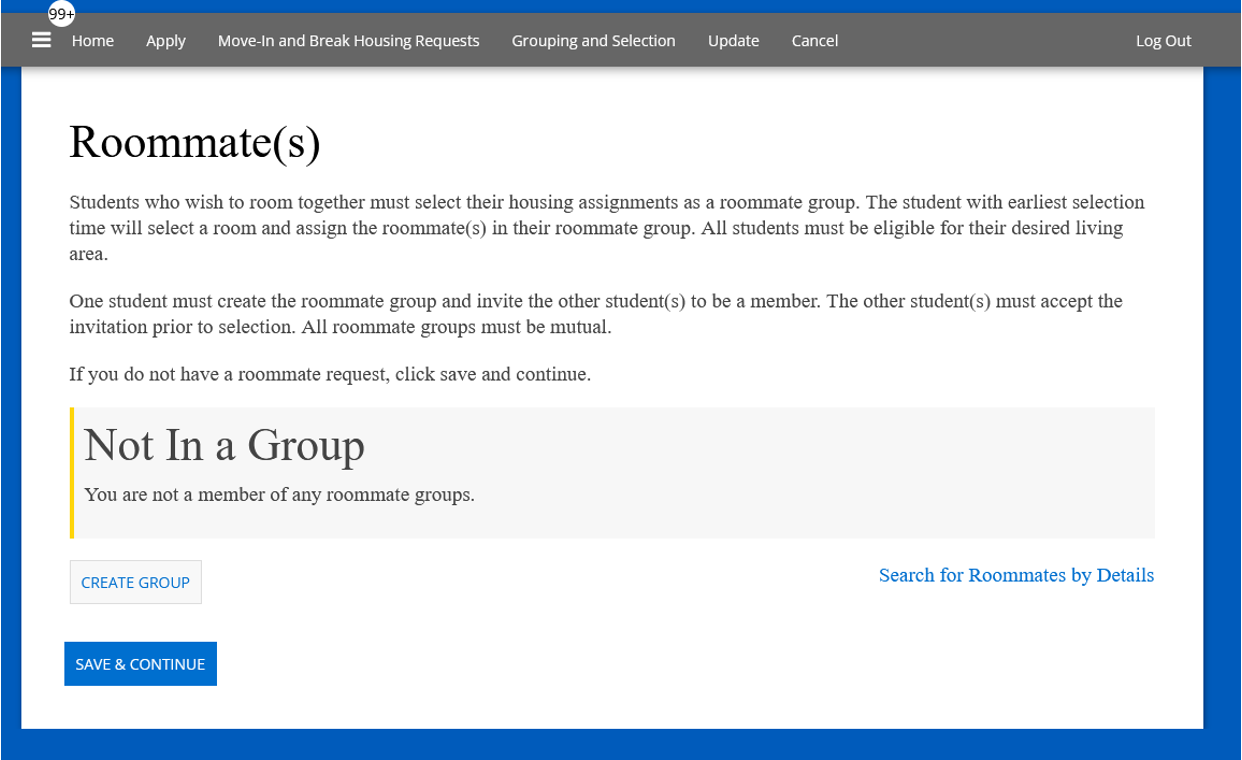Screen dimensions: 1242x760
Task: Select Grouping and Selection menu item
Action: coord(593,41)
